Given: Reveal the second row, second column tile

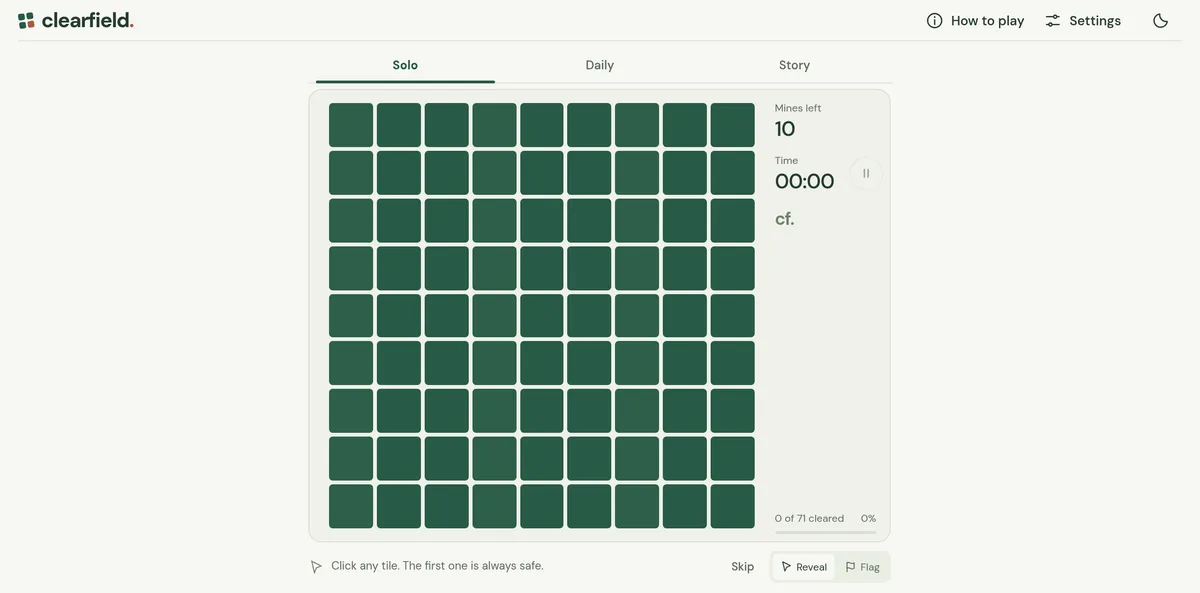Looking at the screenshot, I should [399, 173].
